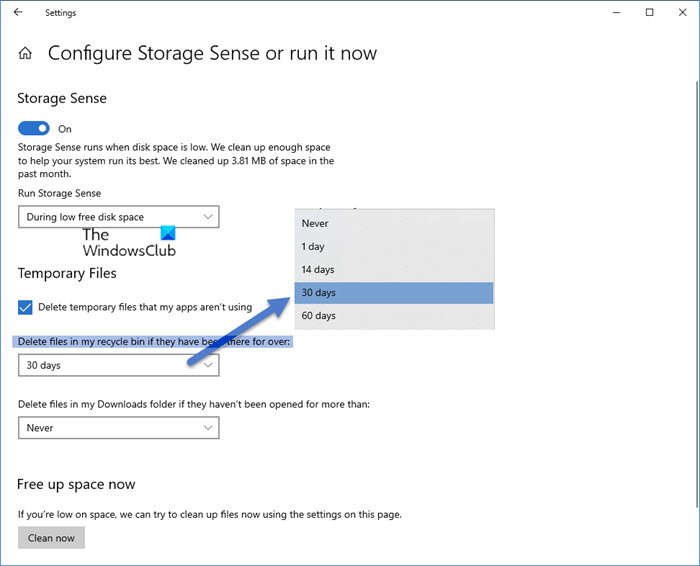Maximize the Settings window
700x566 pixels.
[x=649, y=13]
